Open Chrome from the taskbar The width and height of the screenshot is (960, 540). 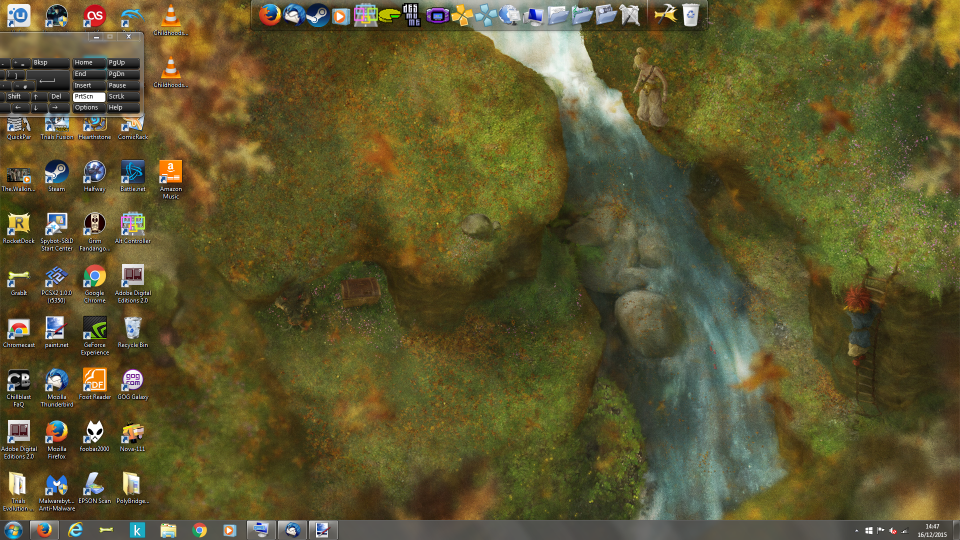(199, 530)
